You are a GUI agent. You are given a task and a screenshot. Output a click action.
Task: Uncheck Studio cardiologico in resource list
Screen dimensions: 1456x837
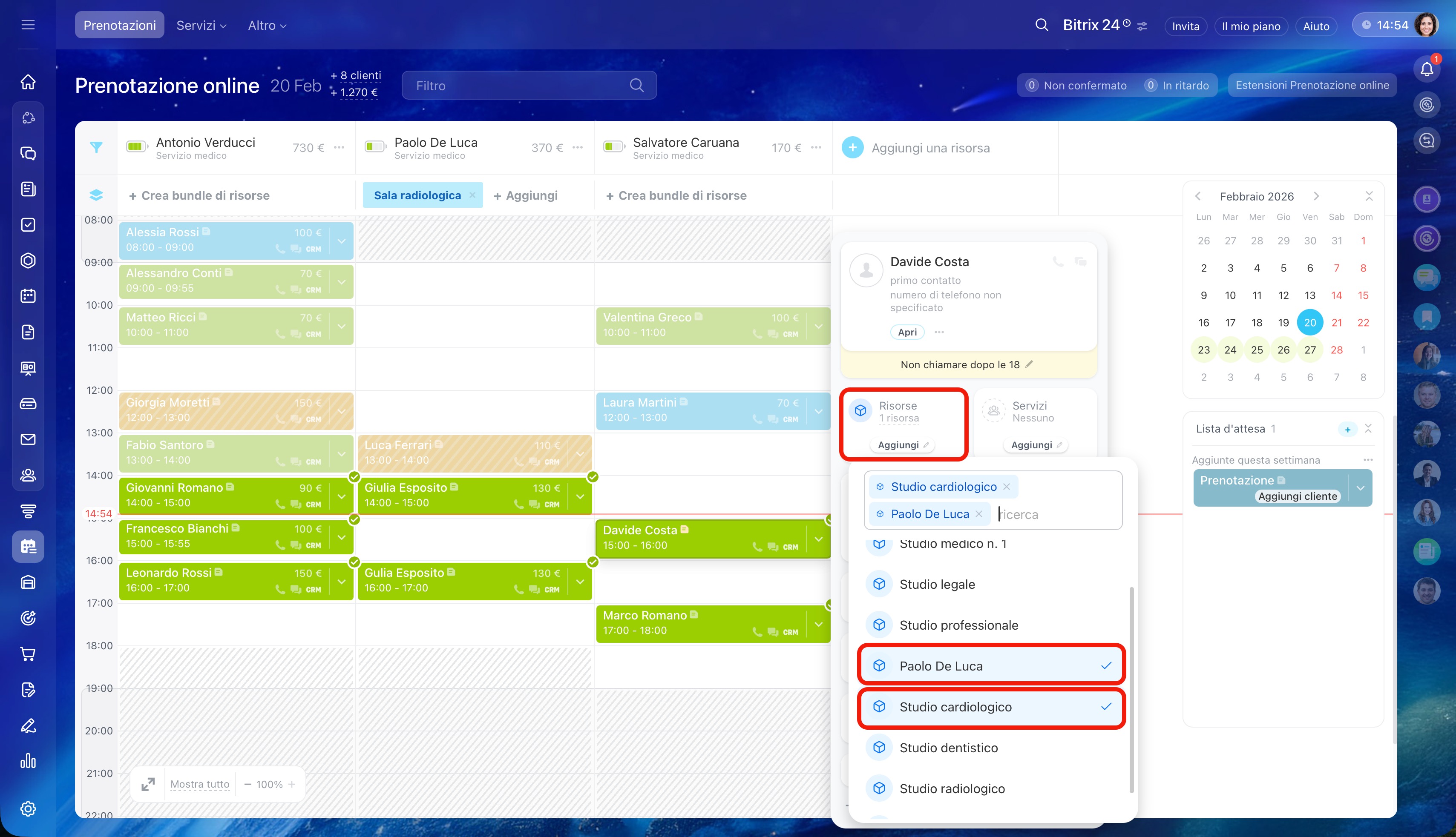tap(990, 706)
